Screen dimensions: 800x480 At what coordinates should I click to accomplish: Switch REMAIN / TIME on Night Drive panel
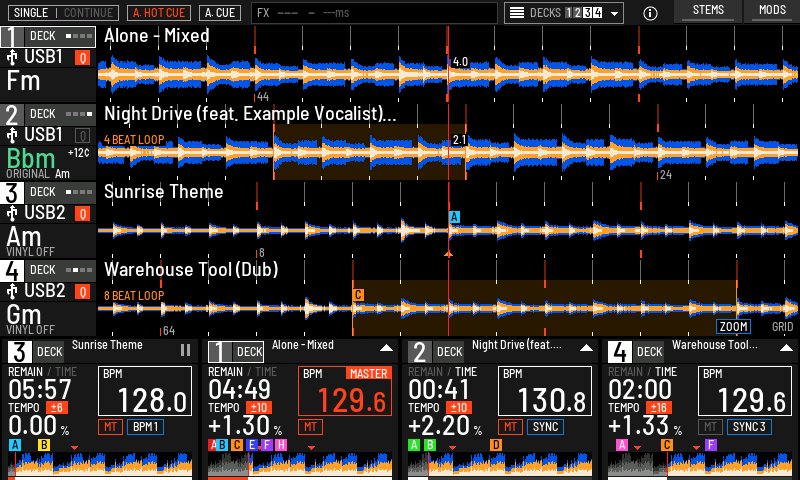(x=442, y=372)
